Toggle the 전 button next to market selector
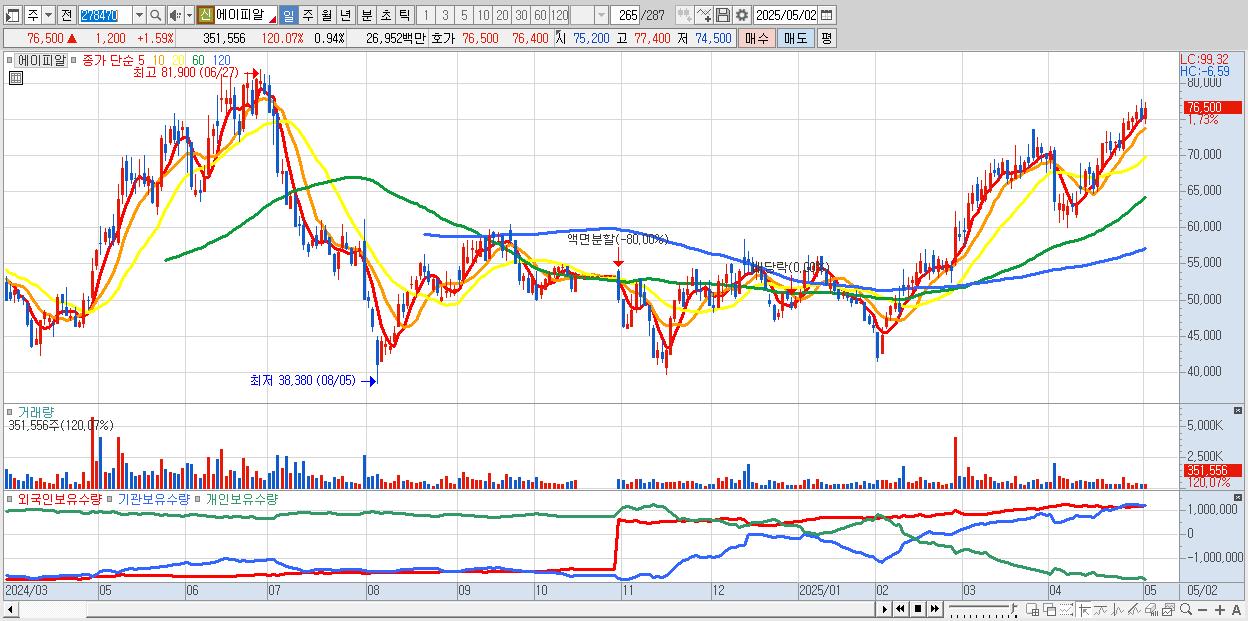The width and height of the screenshot is (1248, 621). click(66, 15)
